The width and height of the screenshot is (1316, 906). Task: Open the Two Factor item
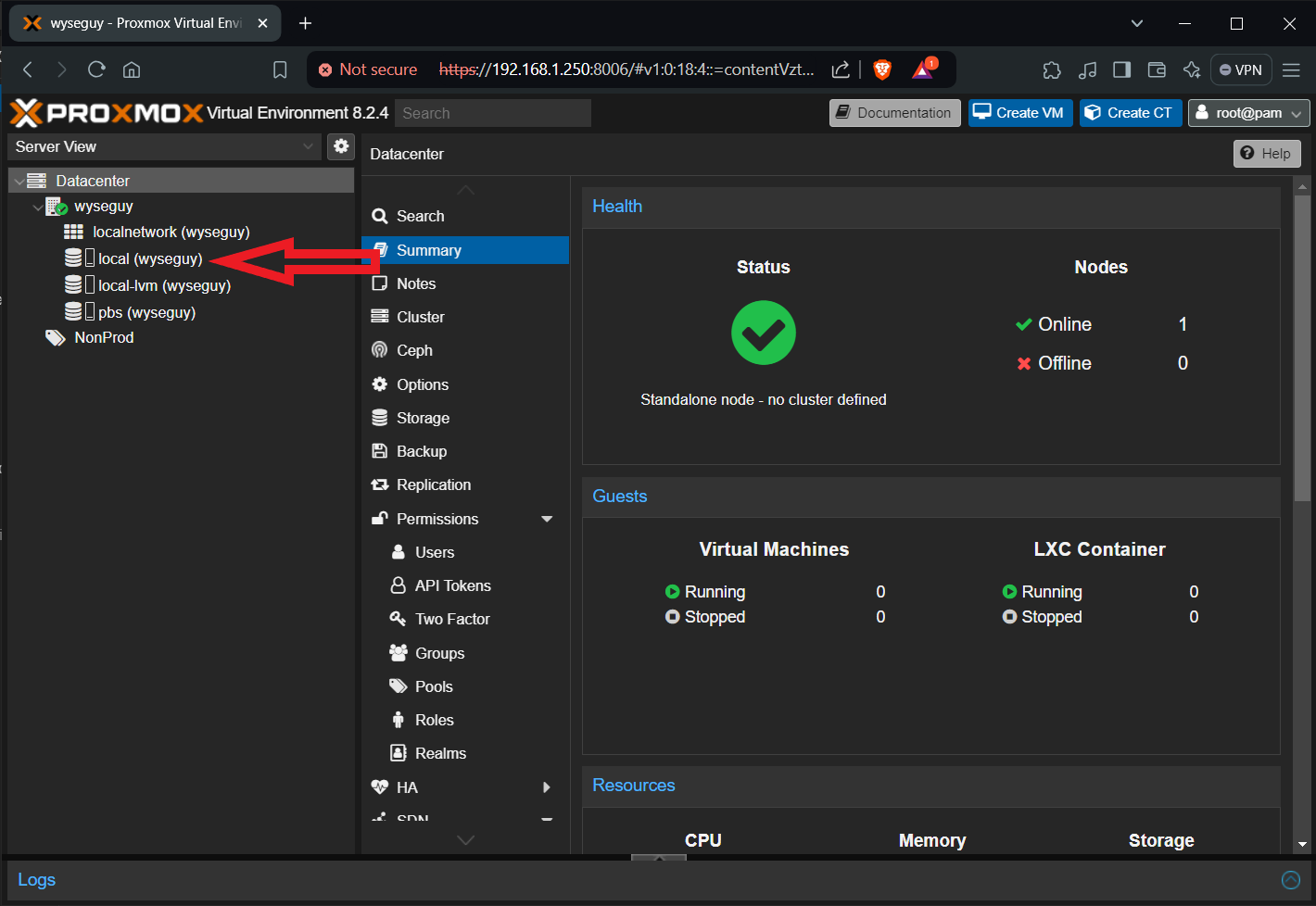click(465, 619)
